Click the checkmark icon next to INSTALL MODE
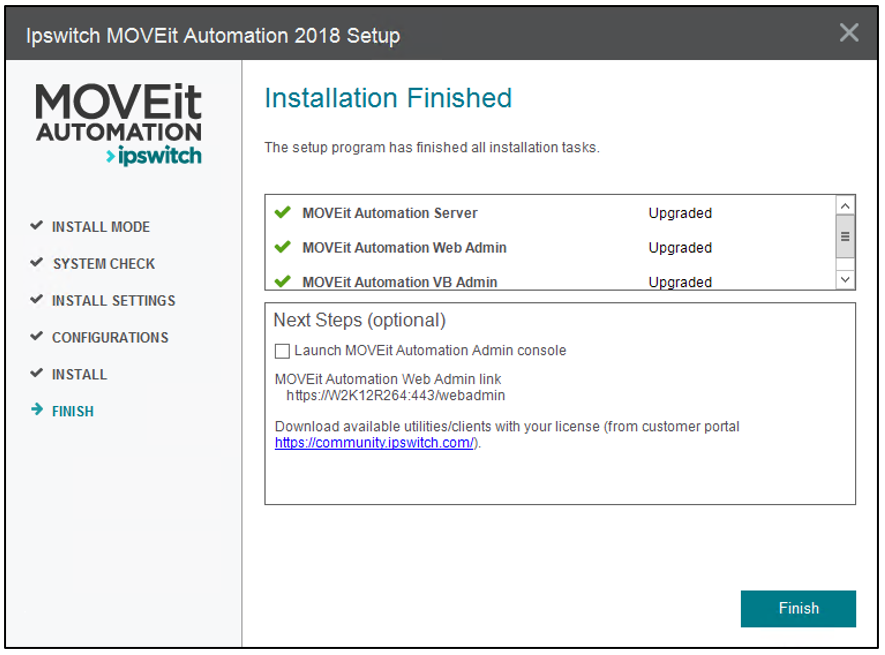Viewport: 885px width, 655px height. (x=37, y=226)
